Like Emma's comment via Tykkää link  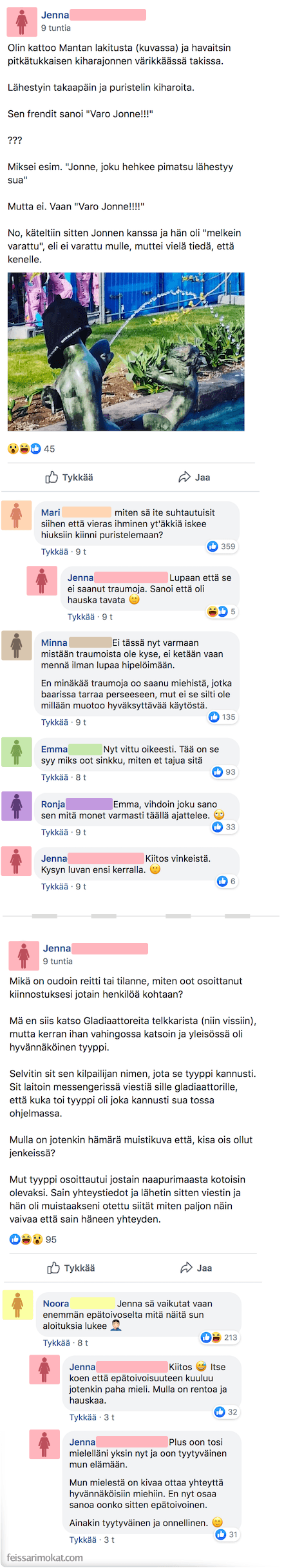coord(55,777)
